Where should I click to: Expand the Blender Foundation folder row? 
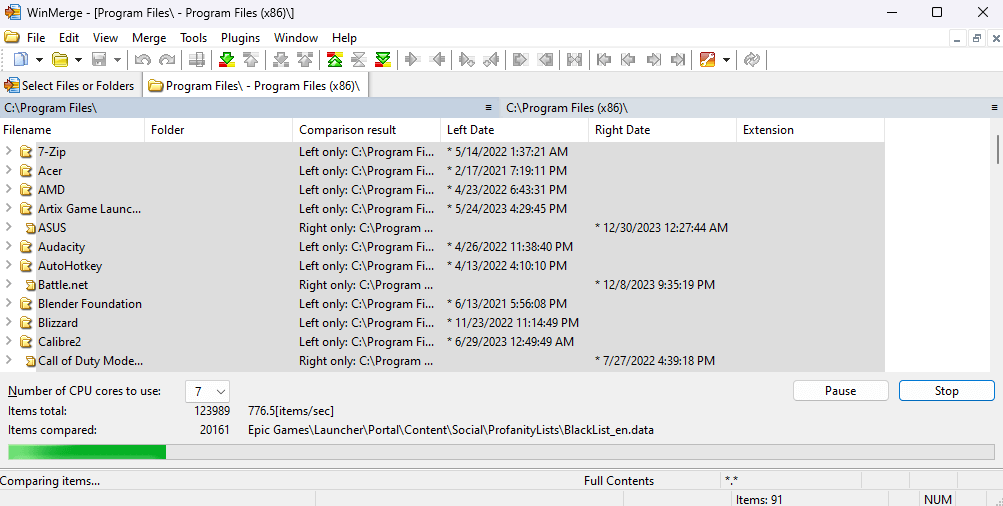[8, 303]
